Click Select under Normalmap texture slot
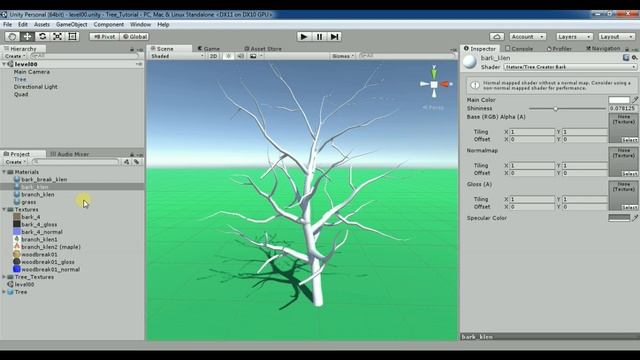The image size is (640, 360). (x=629, y=174)
